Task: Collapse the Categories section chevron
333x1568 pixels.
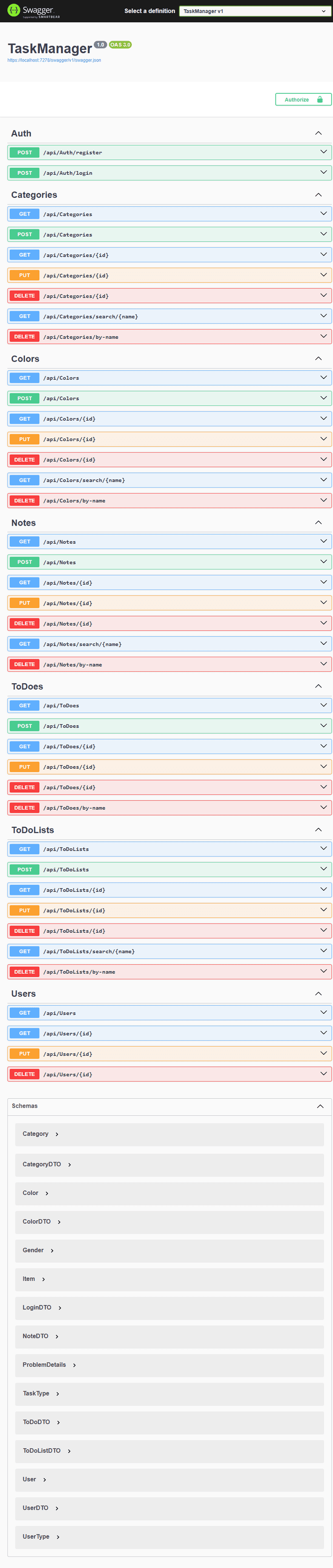Action: pyautogui.click(x=318, y=195)
